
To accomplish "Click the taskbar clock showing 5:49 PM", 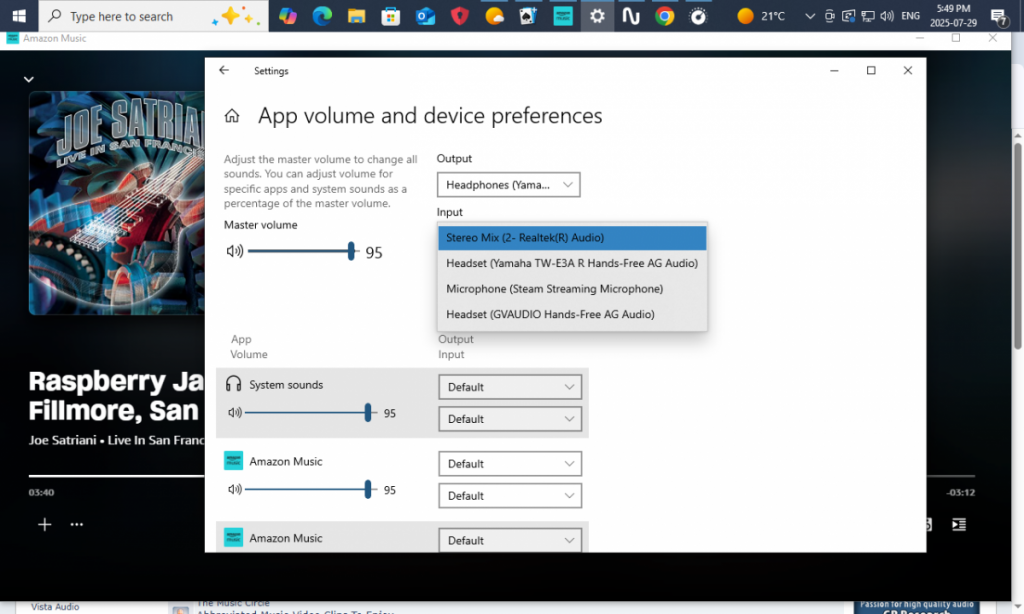I will (953, 16).
